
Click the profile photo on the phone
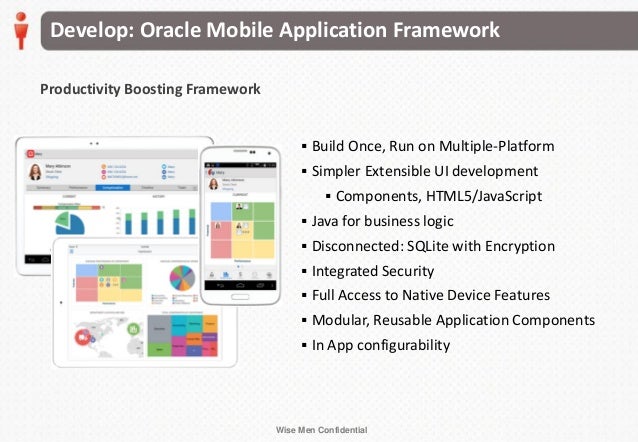(x=213, y=184)
